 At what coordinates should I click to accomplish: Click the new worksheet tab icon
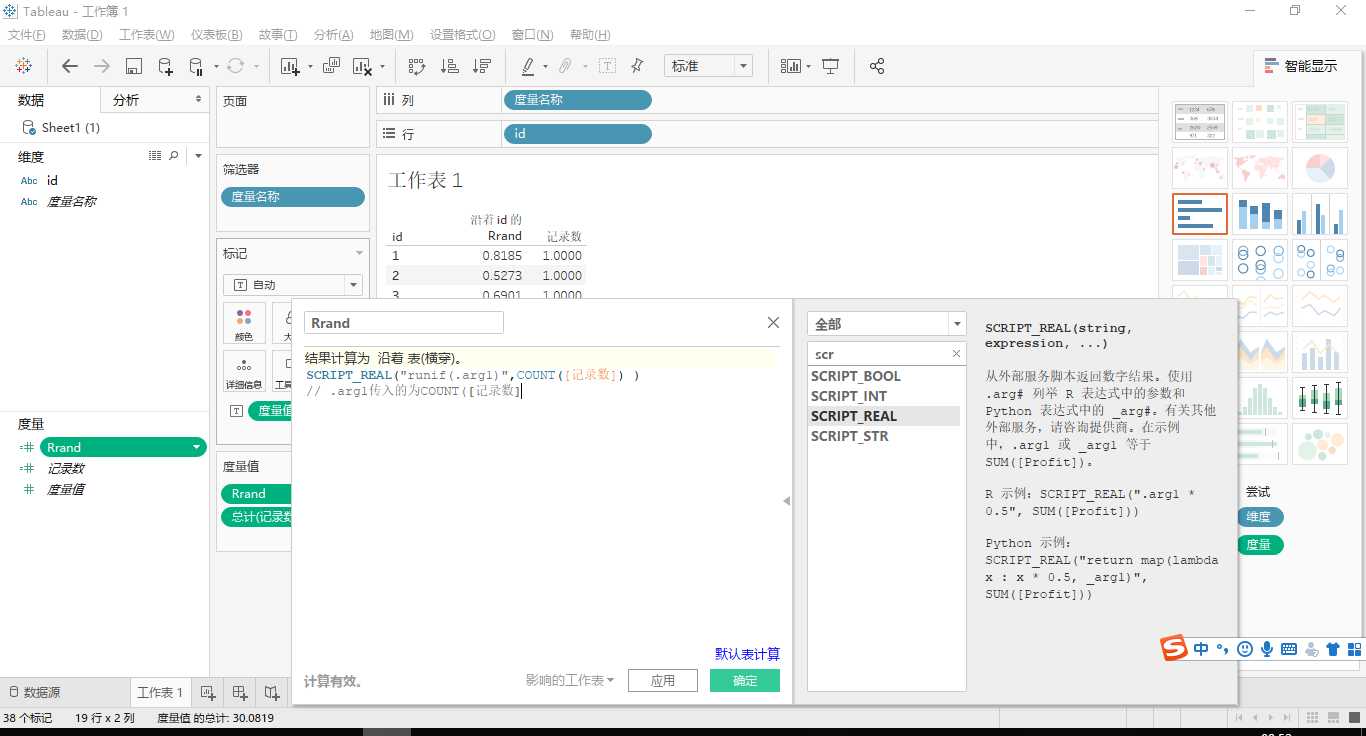click(208, 692)
